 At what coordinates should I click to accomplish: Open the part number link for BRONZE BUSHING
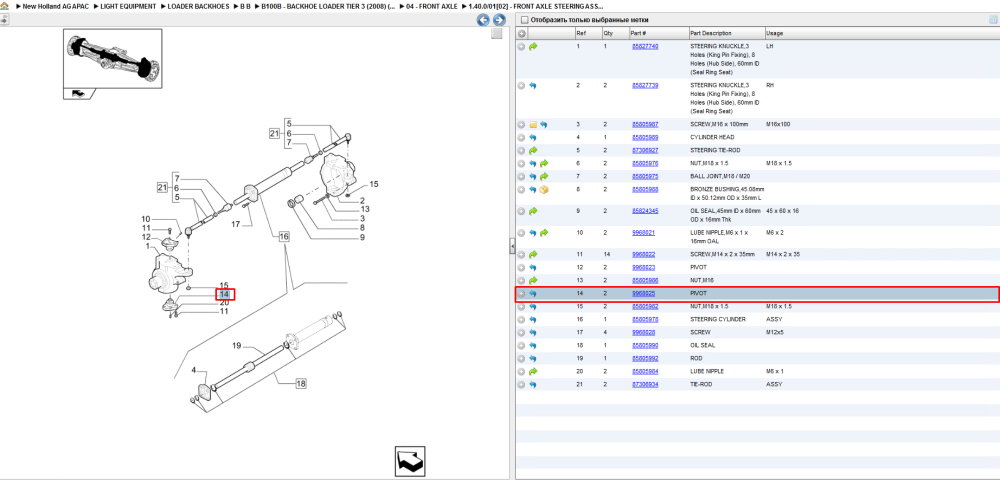pos(645,189)
